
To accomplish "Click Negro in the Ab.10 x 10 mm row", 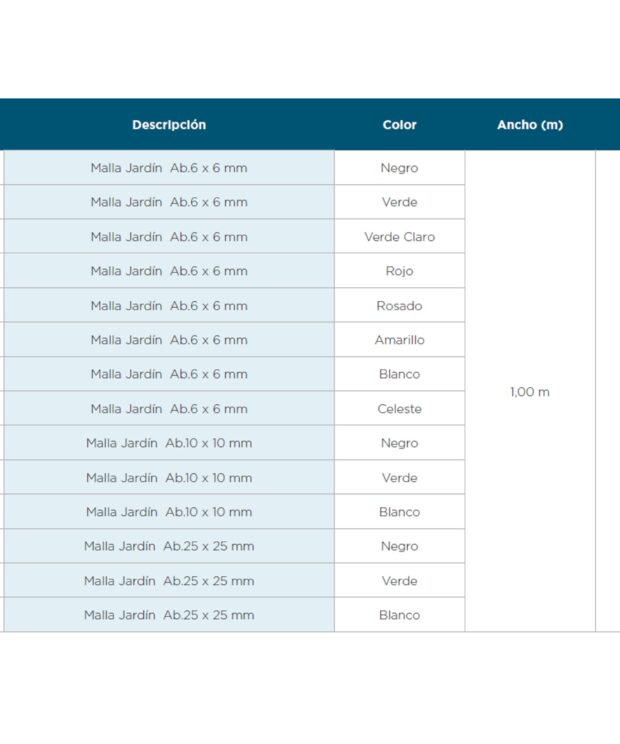I will pyautogui.click(x=399, y=444).
